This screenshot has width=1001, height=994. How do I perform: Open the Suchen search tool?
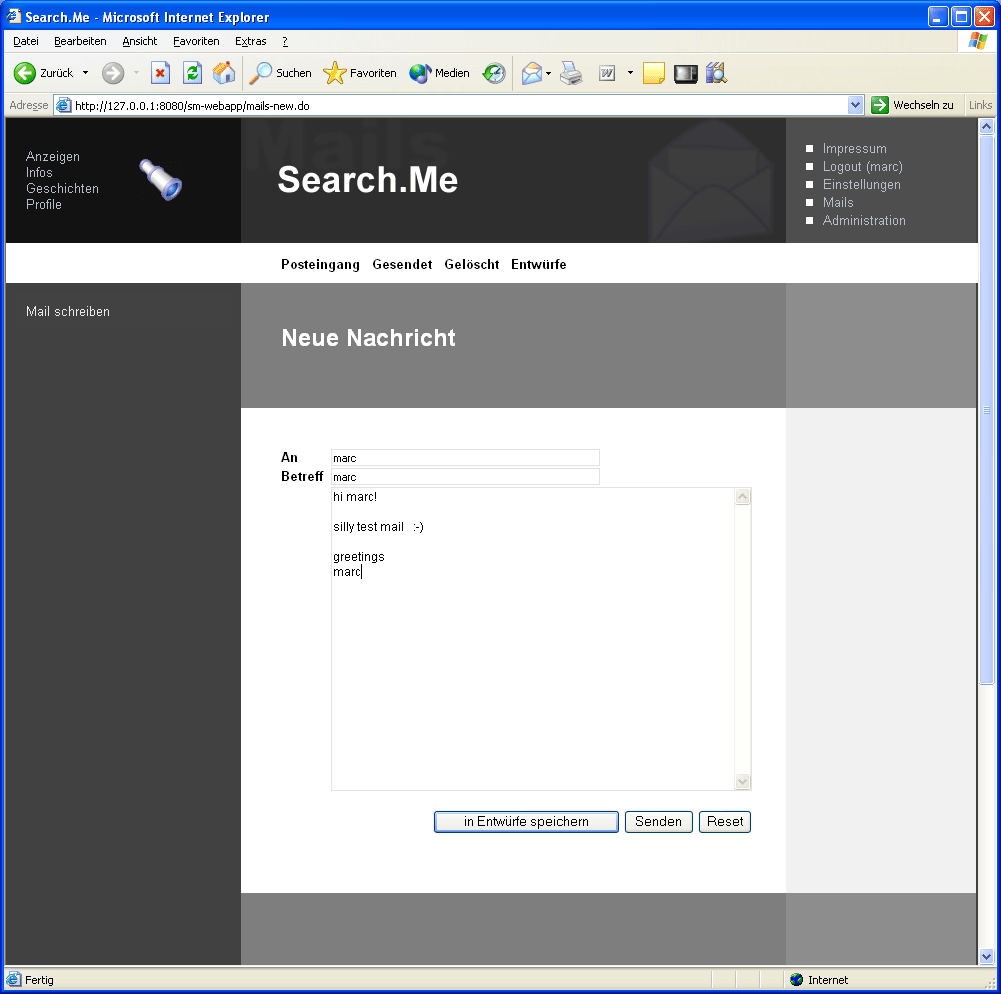(x=281, y=73)
